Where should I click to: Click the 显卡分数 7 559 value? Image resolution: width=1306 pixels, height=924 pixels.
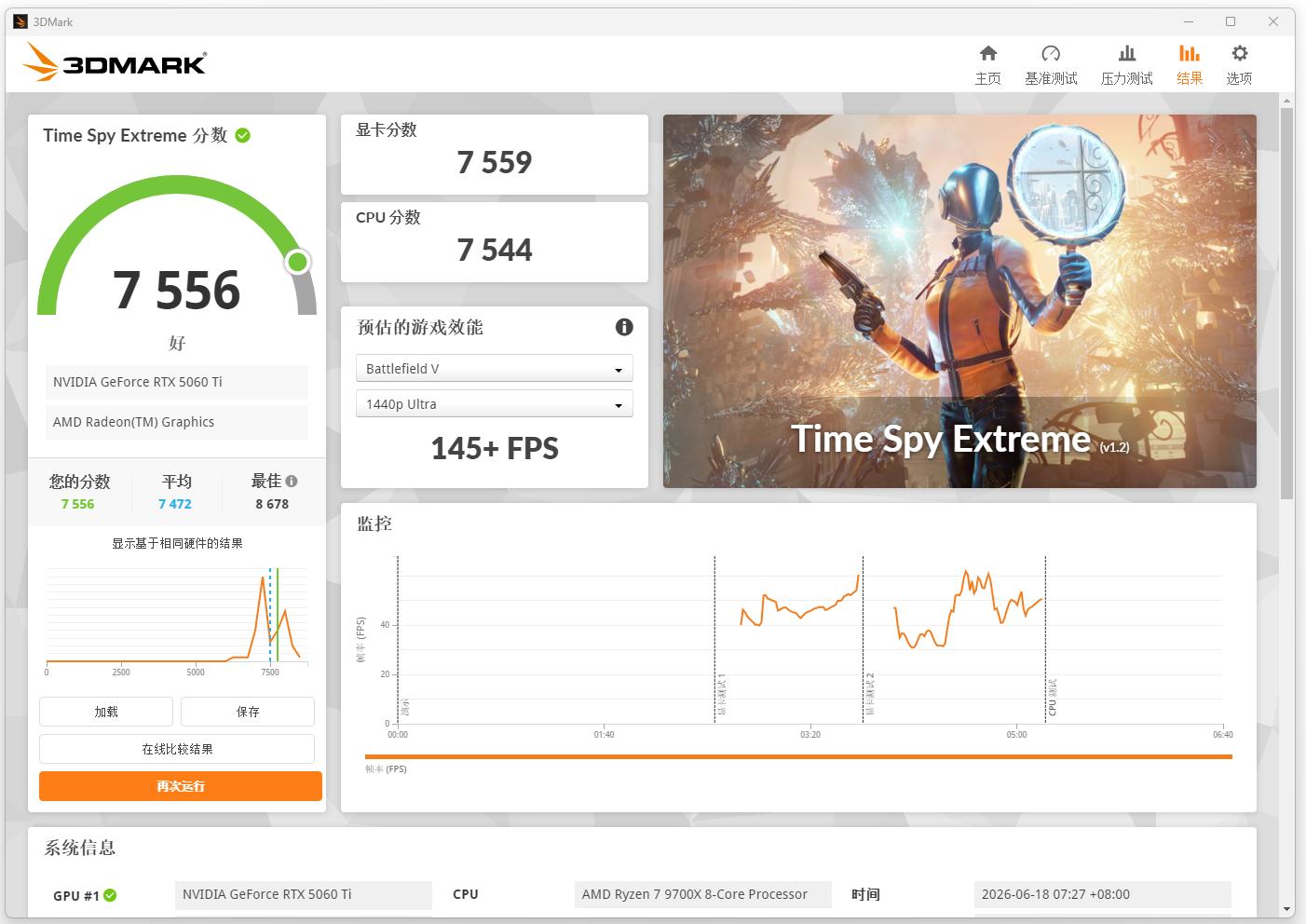(x=495, y=162)
